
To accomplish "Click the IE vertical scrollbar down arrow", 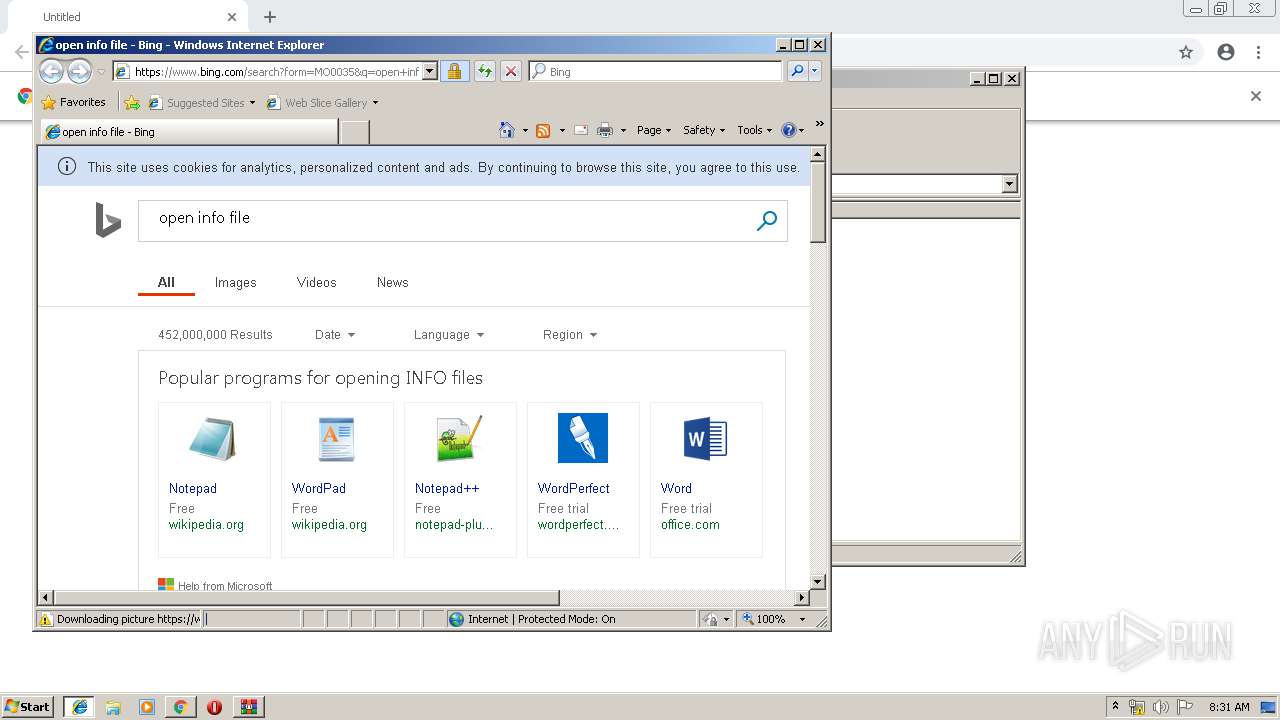I will (818, 581).
